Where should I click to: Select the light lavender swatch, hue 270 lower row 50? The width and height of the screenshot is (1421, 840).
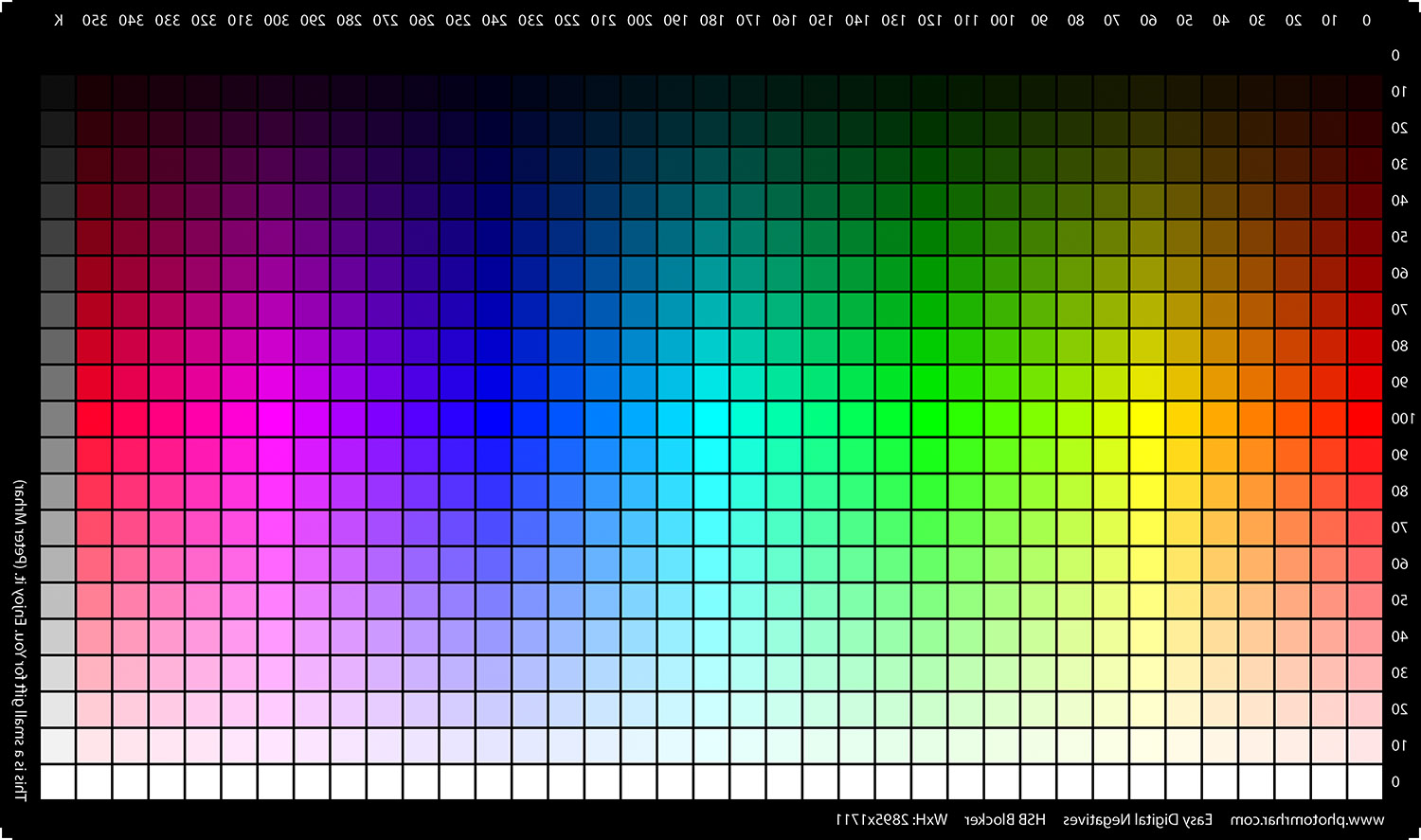[x=384, y=600]
